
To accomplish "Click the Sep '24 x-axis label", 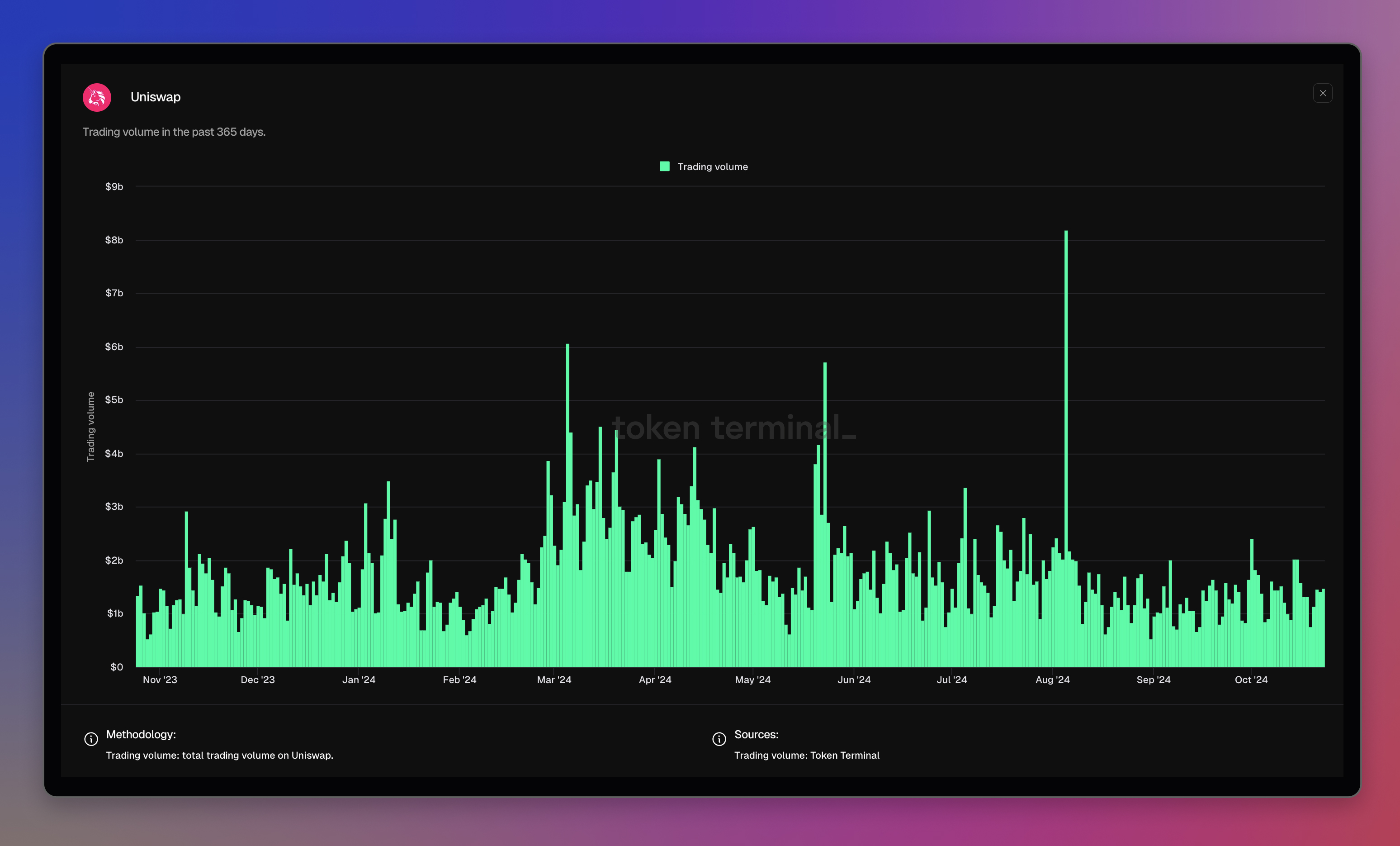I will (x=1154, y=680).
